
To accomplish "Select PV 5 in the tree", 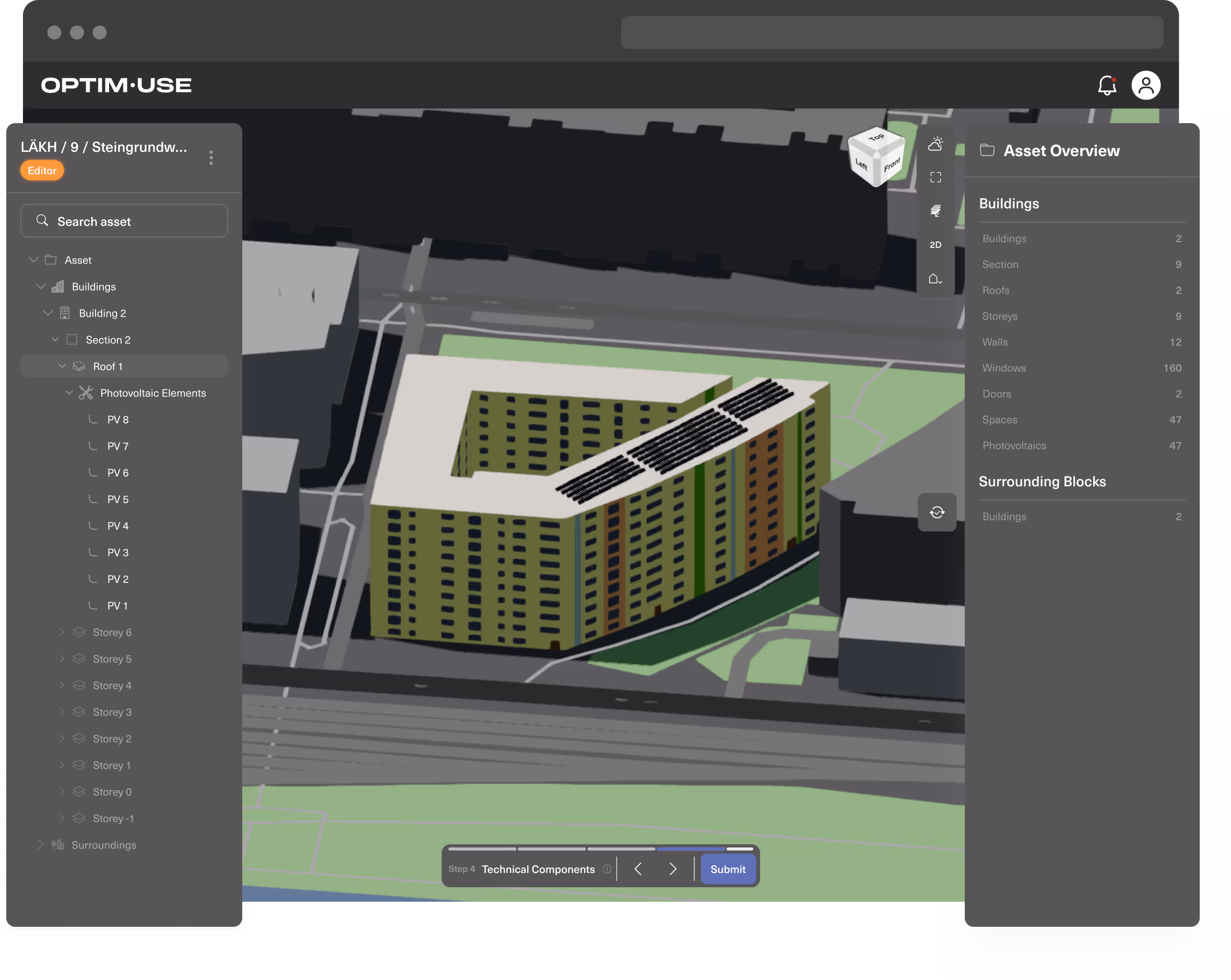I will pos(117,499).
